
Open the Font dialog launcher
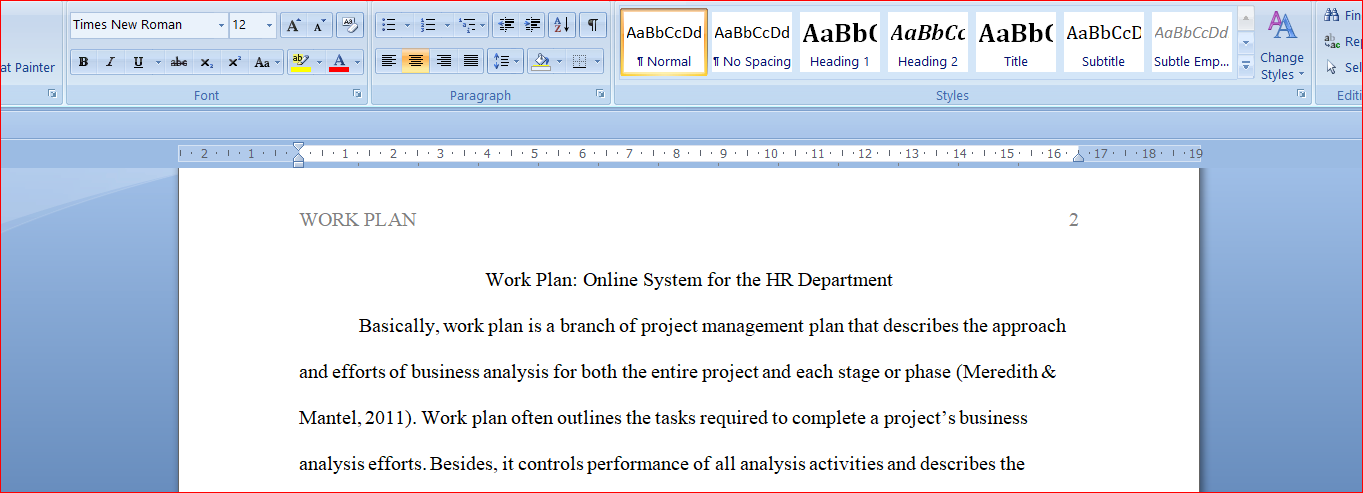click(x=357, y=94)
